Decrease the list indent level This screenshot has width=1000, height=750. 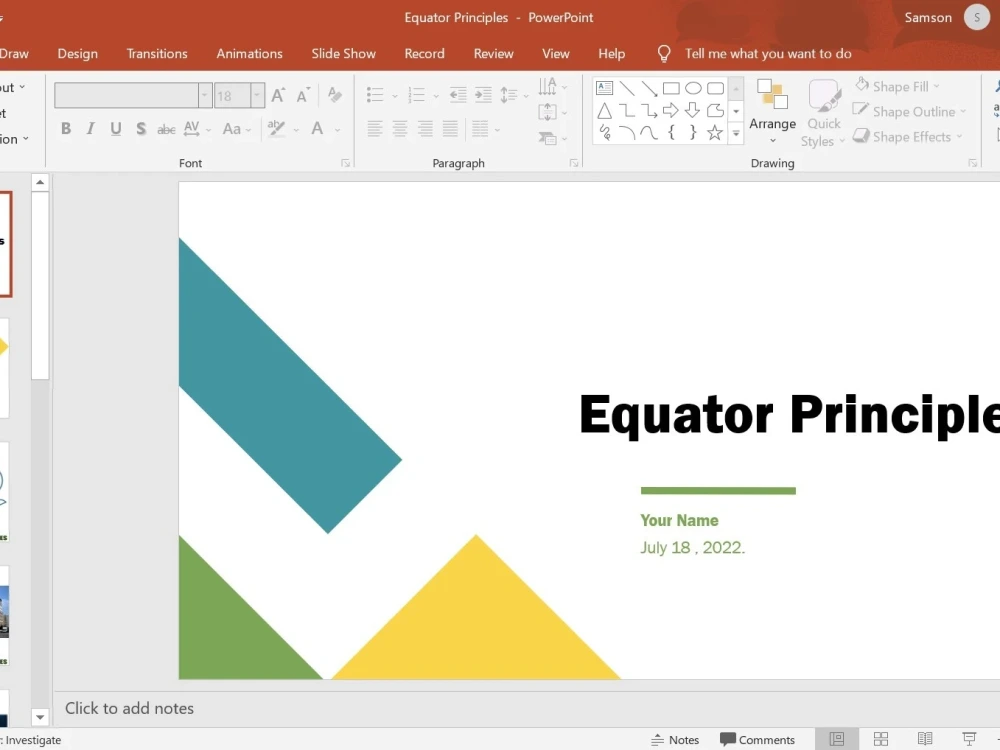(x=458, y=95)
